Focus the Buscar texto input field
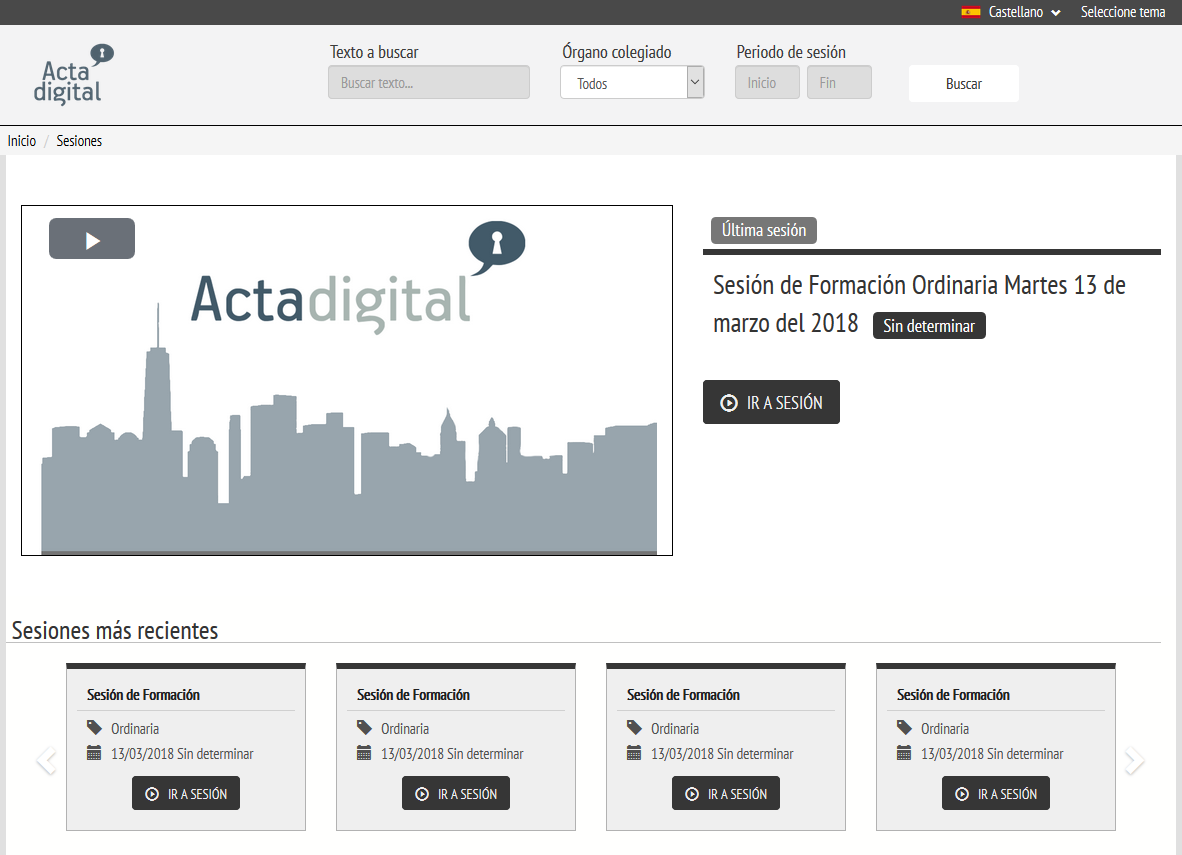The width and height of the screenshot is (1182, 855). (428, 83)
